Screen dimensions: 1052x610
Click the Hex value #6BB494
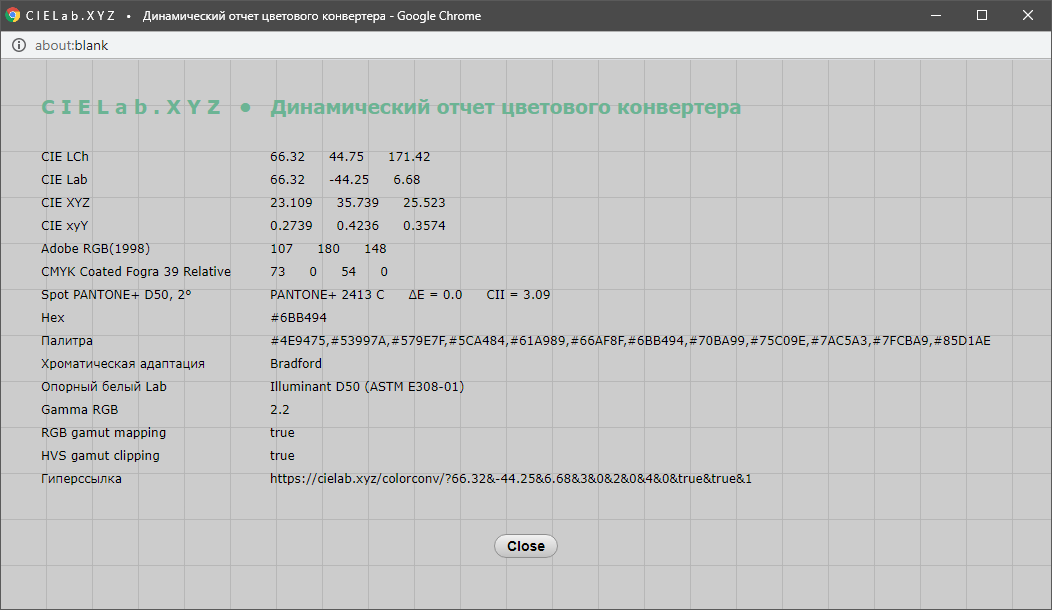click(299, 317)
